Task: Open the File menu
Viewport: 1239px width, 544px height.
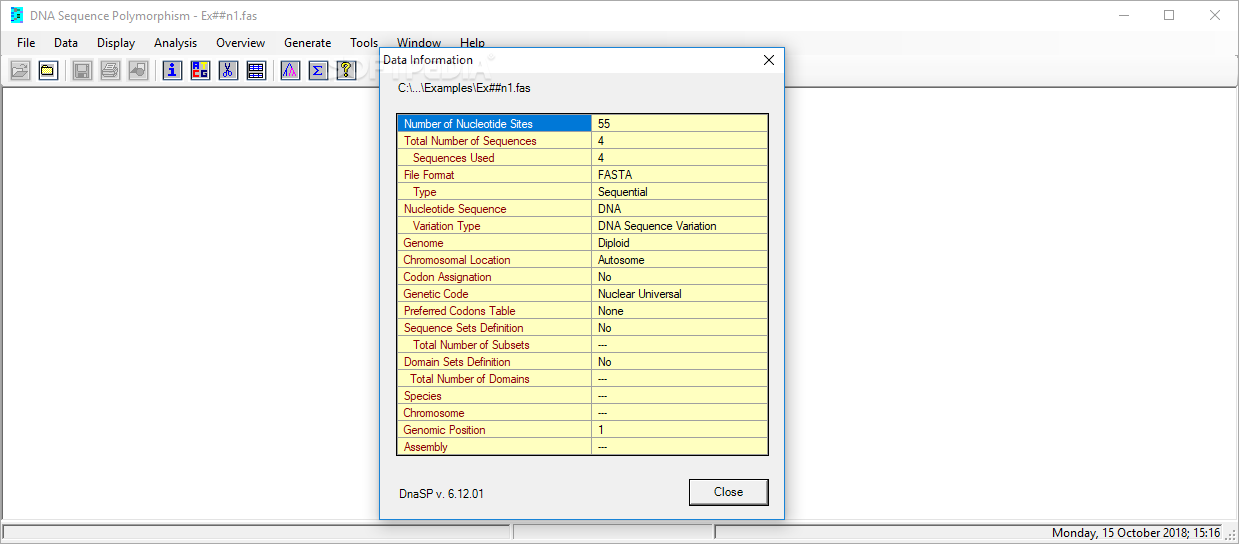Action: 26,43
